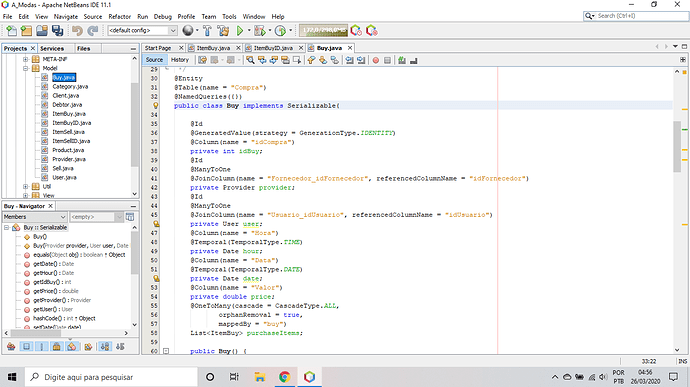Click the New Project icon
This screenshot has width=690, height=387.
pos(26,31)
